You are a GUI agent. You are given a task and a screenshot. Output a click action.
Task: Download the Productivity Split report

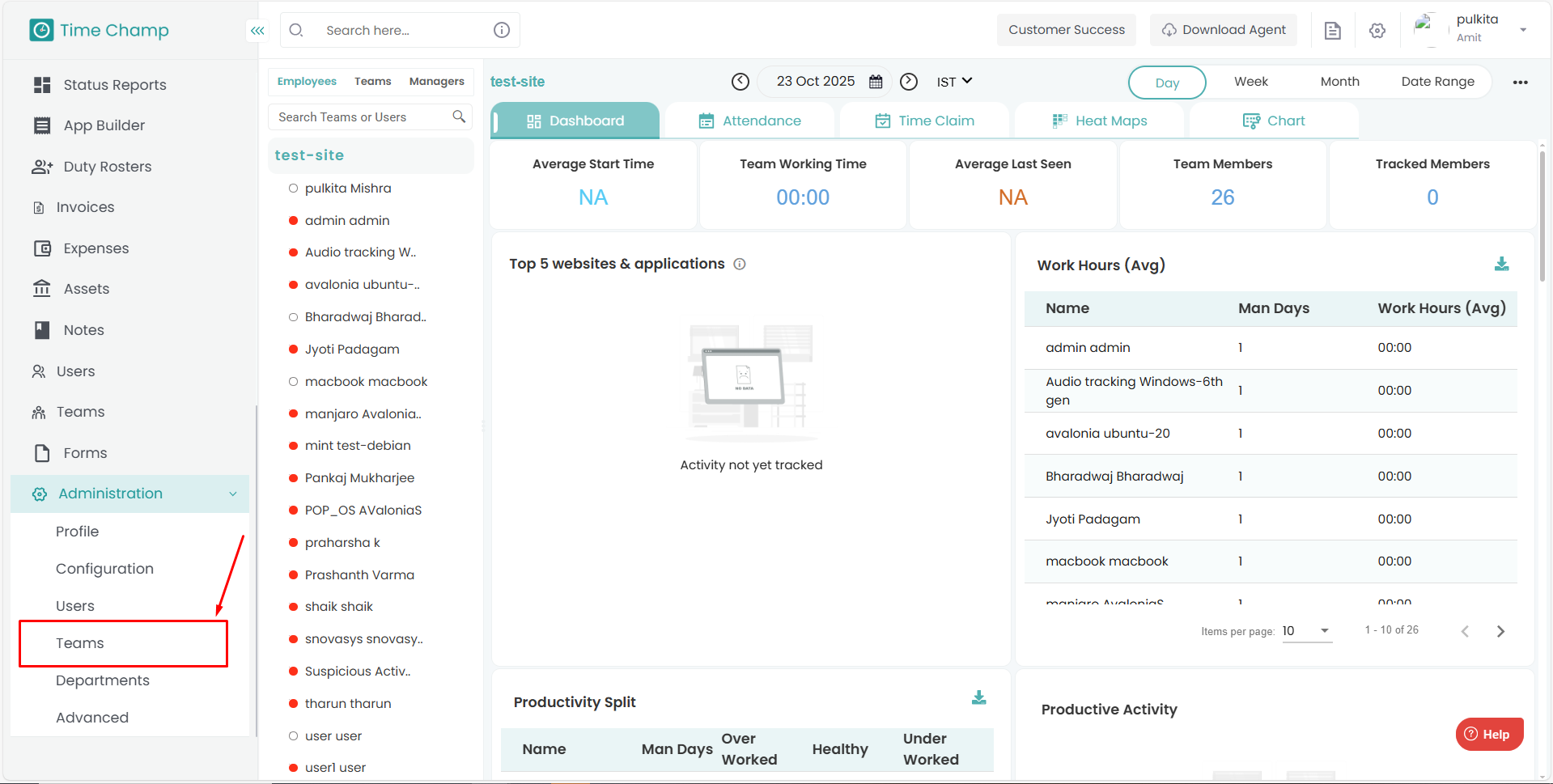tap(978, 697)
